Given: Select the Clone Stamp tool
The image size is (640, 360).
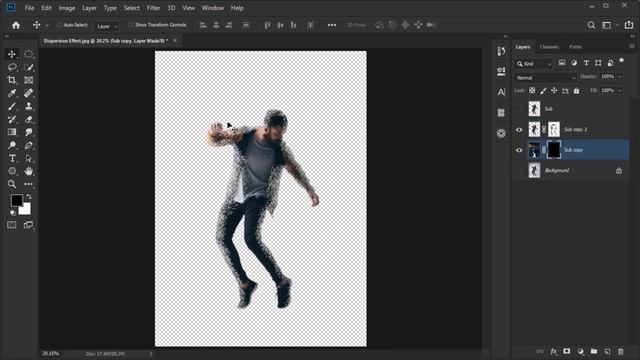Looking at the screenshot, I should [x=28, y=106].
